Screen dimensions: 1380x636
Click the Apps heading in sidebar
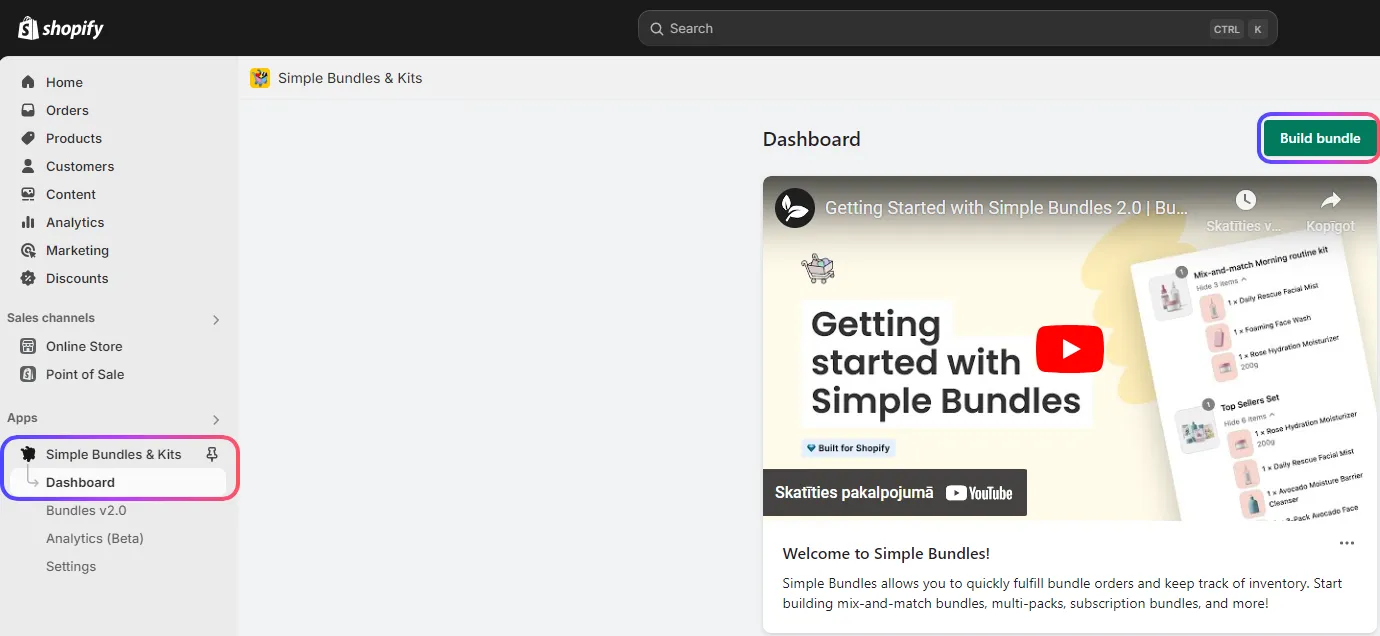click(x=22, y=418)
